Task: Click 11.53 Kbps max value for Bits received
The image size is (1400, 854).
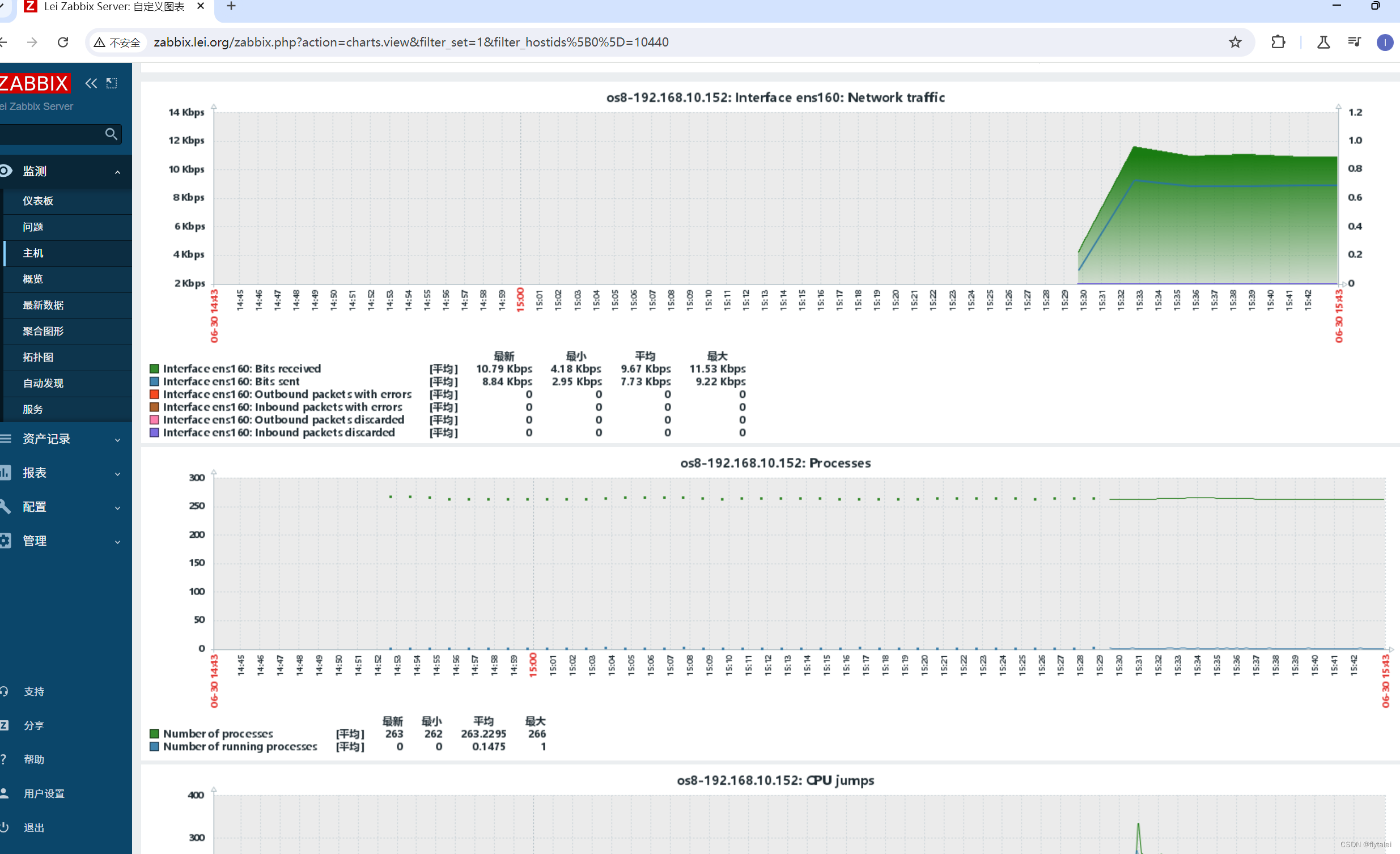Action: click(718, 369)
